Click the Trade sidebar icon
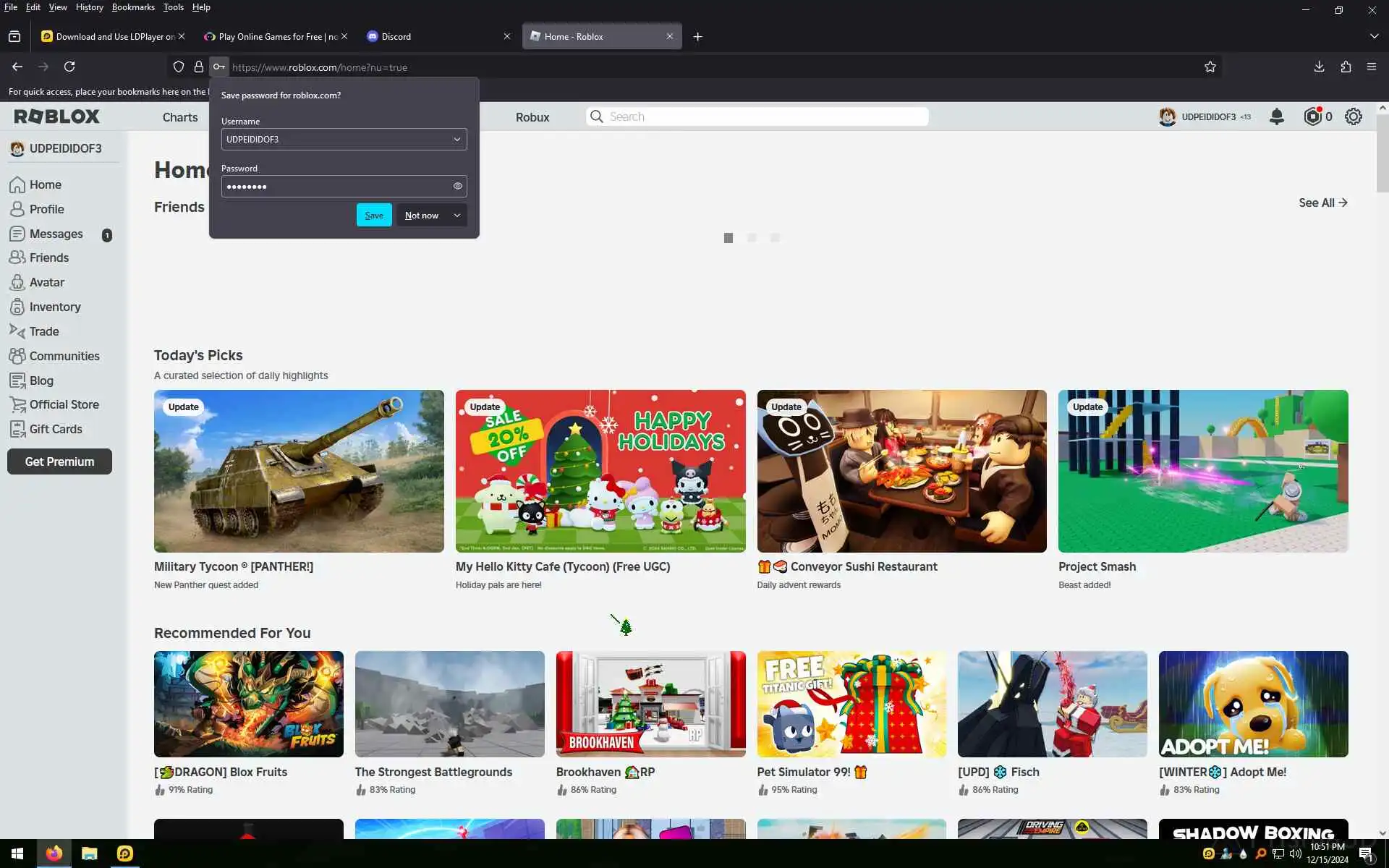Viewport: 1389px width, 868px height. pos(17,331)
